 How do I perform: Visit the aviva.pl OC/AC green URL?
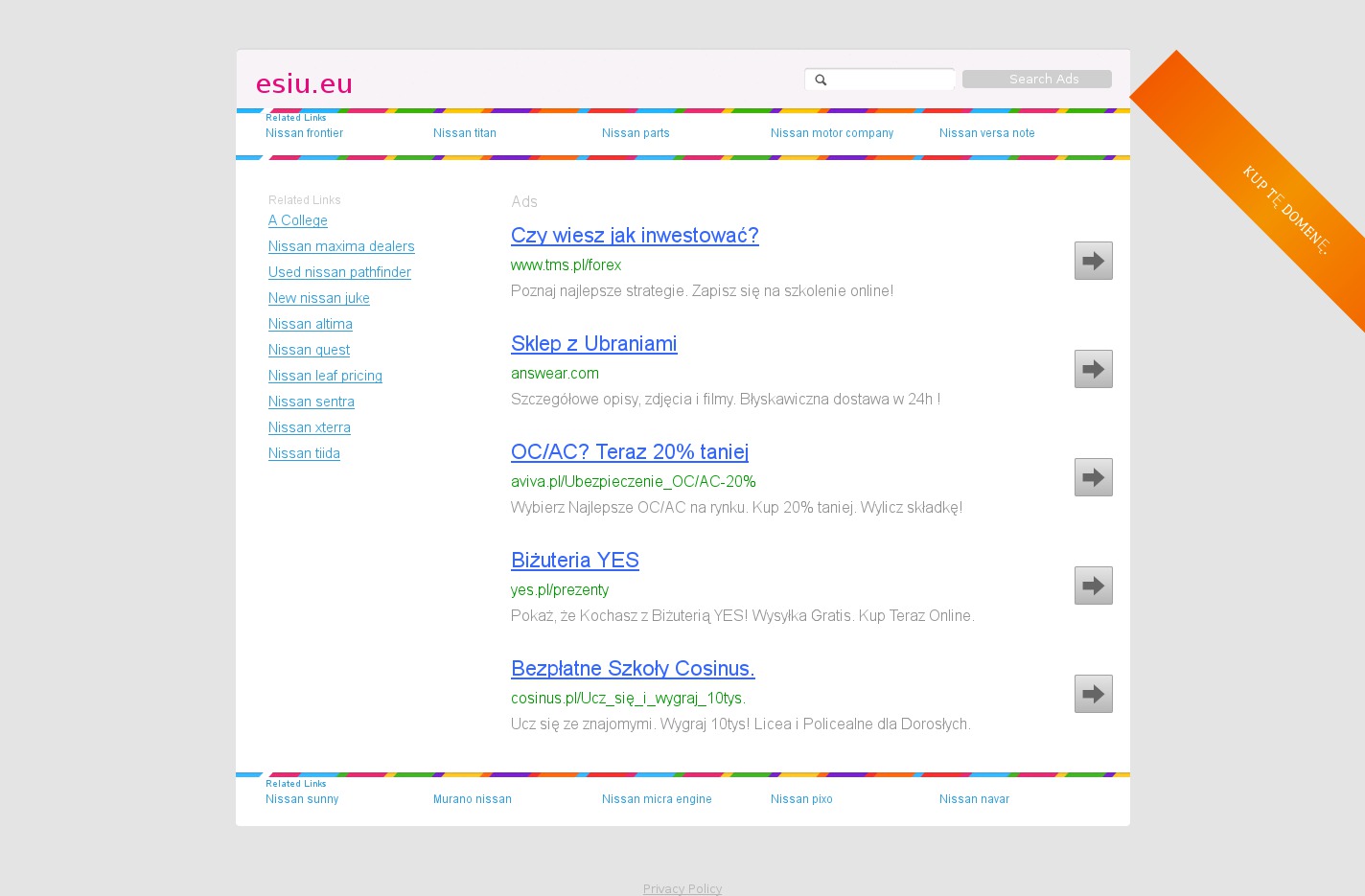633,481
